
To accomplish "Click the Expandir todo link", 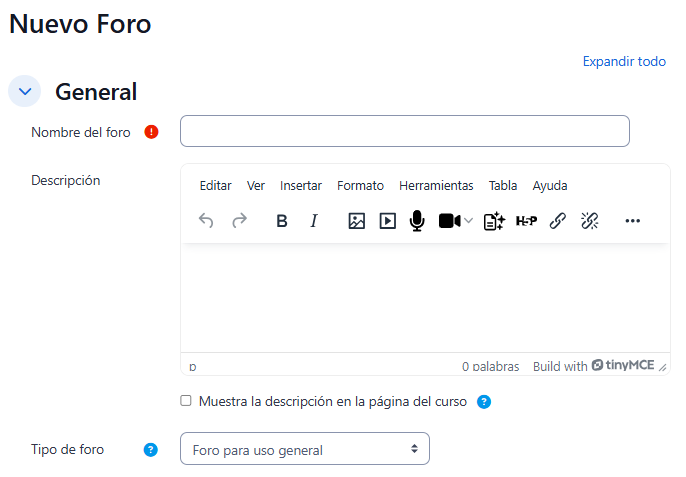I will [x=624, y=61].
